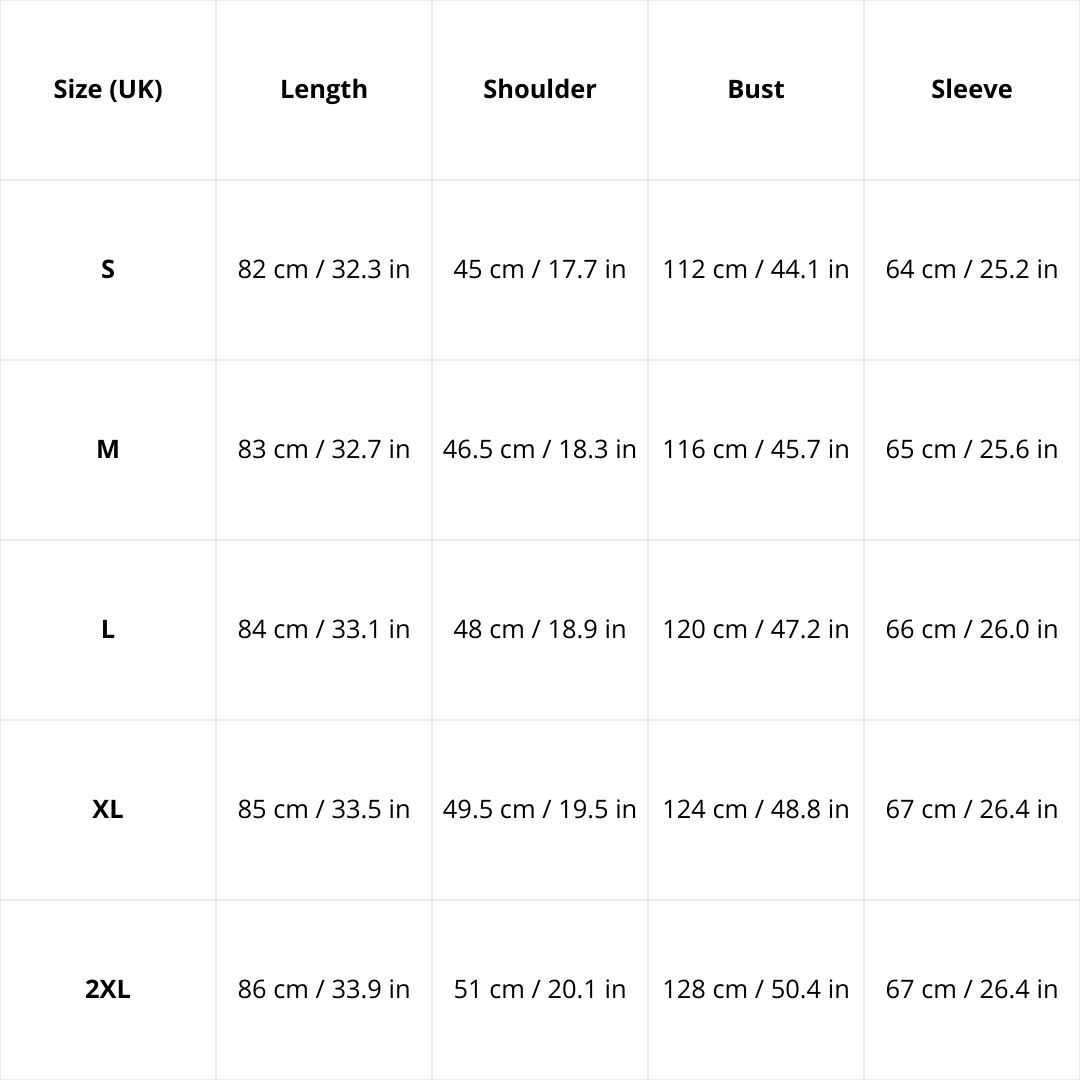Image resolution: width=1080 pixels, height=1080 pixels.
Task: Click the 49.5 cm / 19.5 in shoulder cell
Action: (540, 809)
